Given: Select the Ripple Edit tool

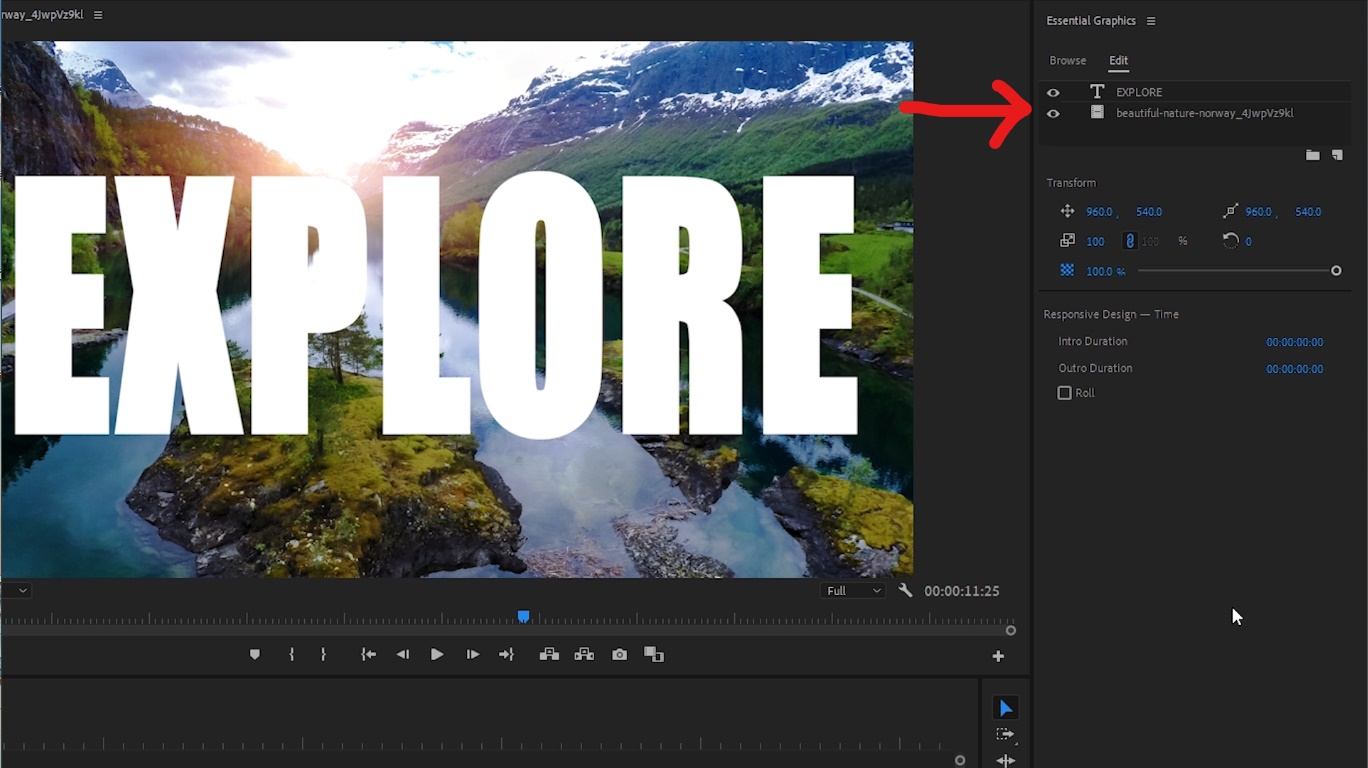Looking at the screenshot, I should 1005,760.
